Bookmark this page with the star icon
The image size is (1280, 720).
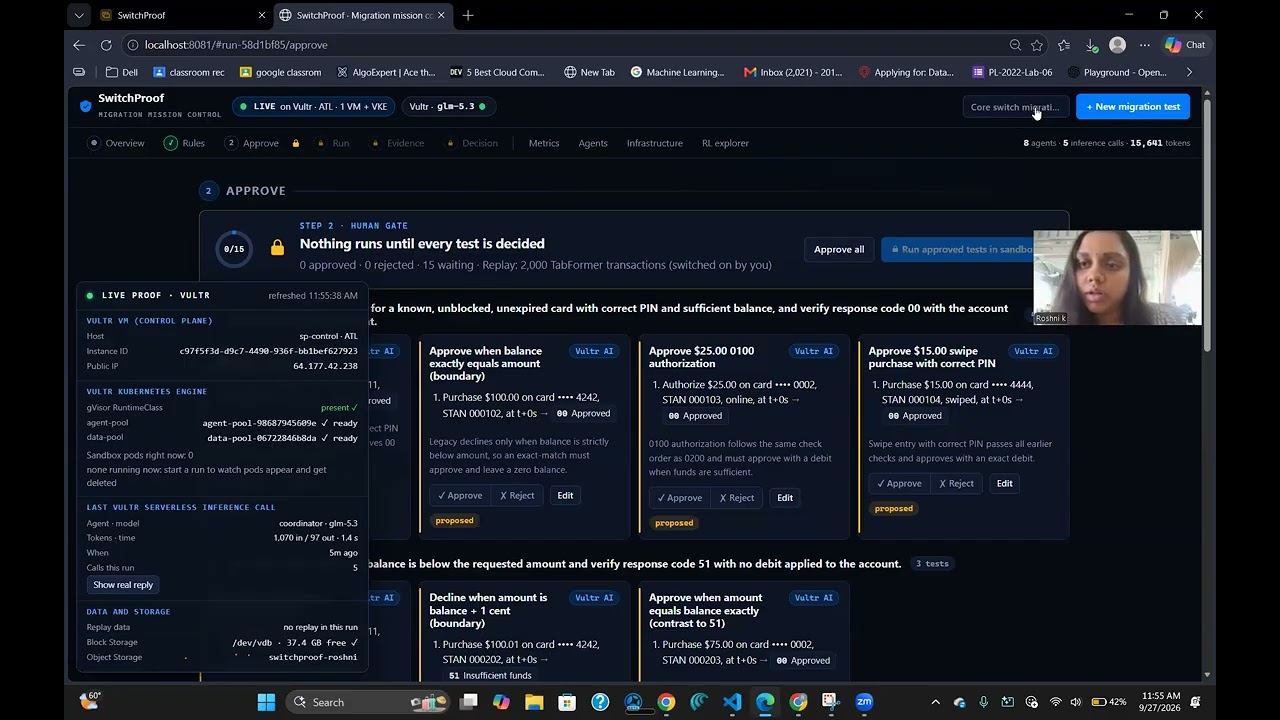point(1037,45)
